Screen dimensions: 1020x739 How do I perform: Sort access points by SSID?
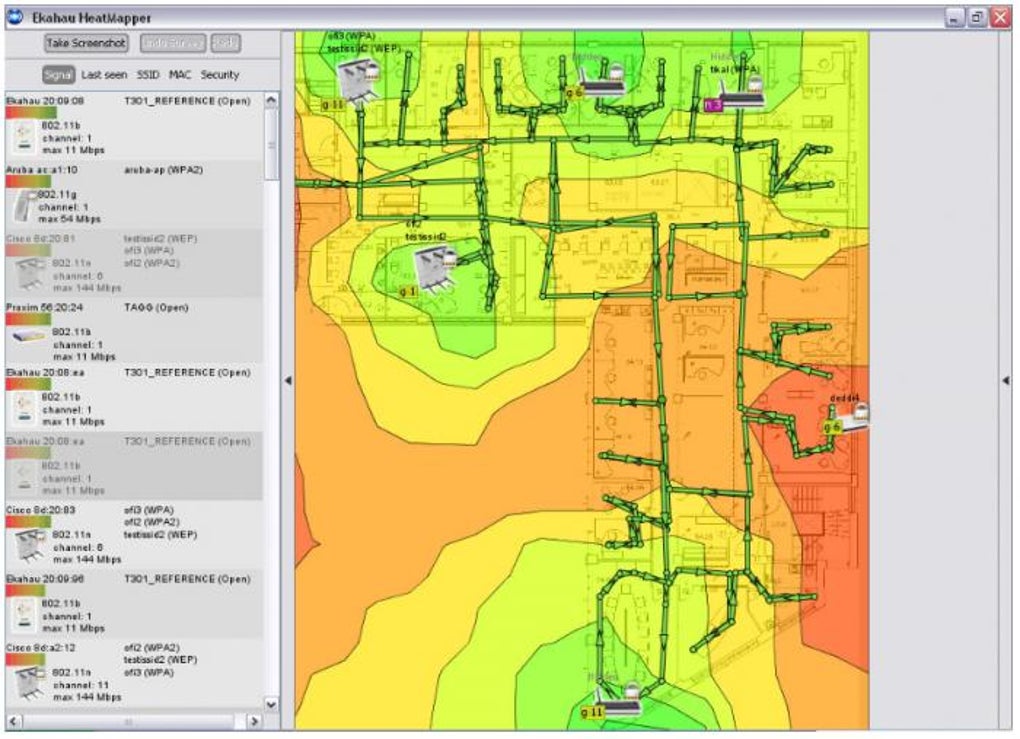click(x=148, y=75)
